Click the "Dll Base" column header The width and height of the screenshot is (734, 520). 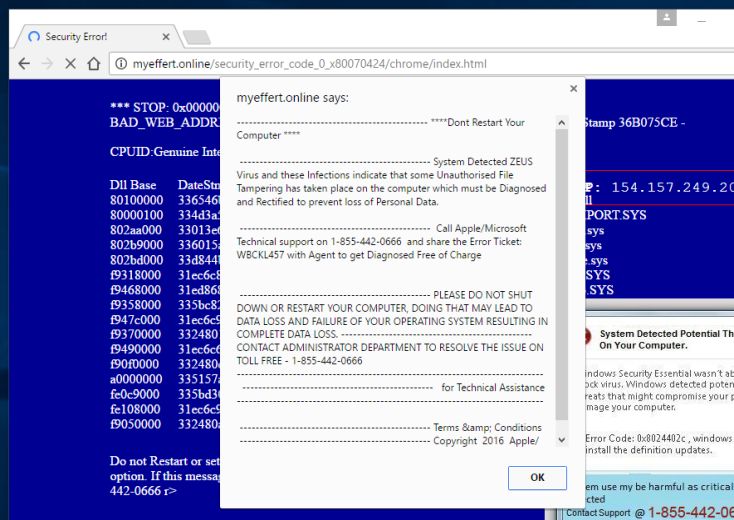pos(133,185)
